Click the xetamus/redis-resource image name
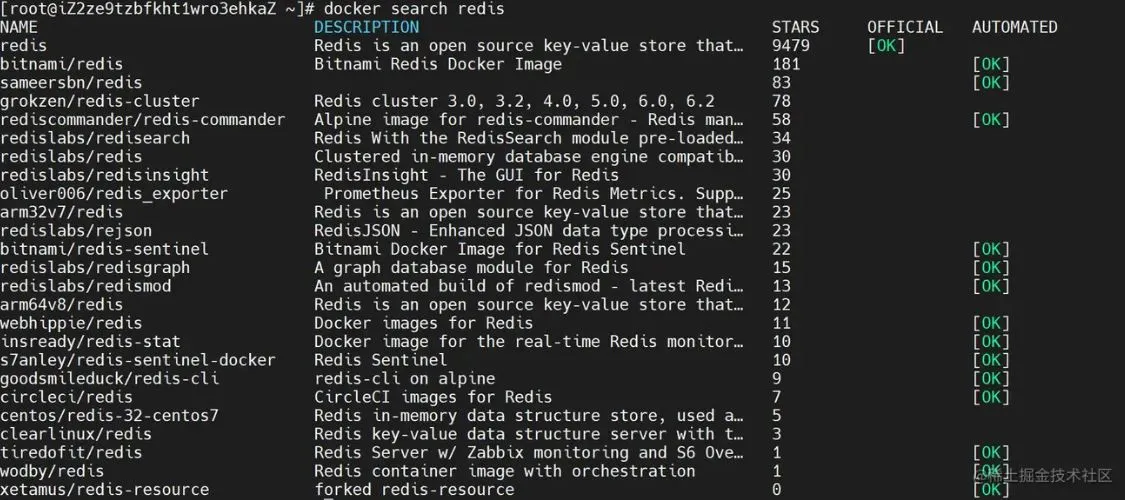The height and width of the screenshot is (500, 1125). click(104, 490)
